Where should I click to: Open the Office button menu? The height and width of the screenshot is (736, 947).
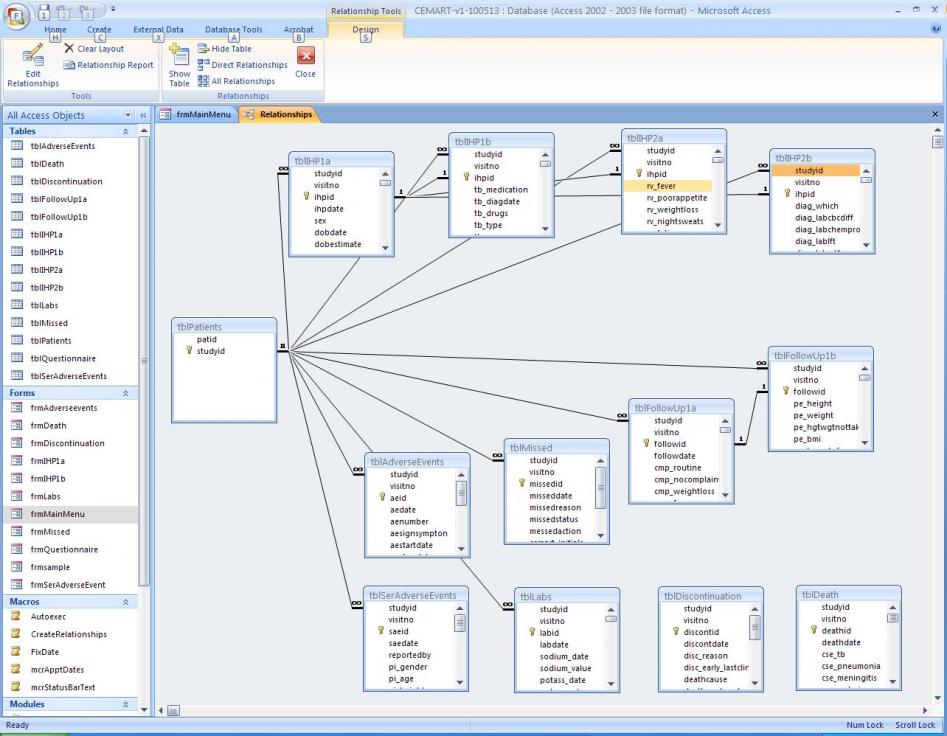pos(16,16)
